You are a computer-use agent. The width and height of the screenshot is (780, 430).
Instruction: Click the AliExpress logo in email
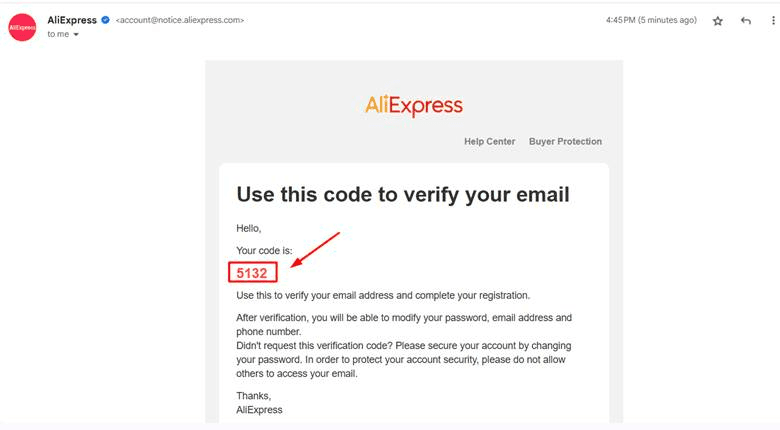[x=414, y=105]
